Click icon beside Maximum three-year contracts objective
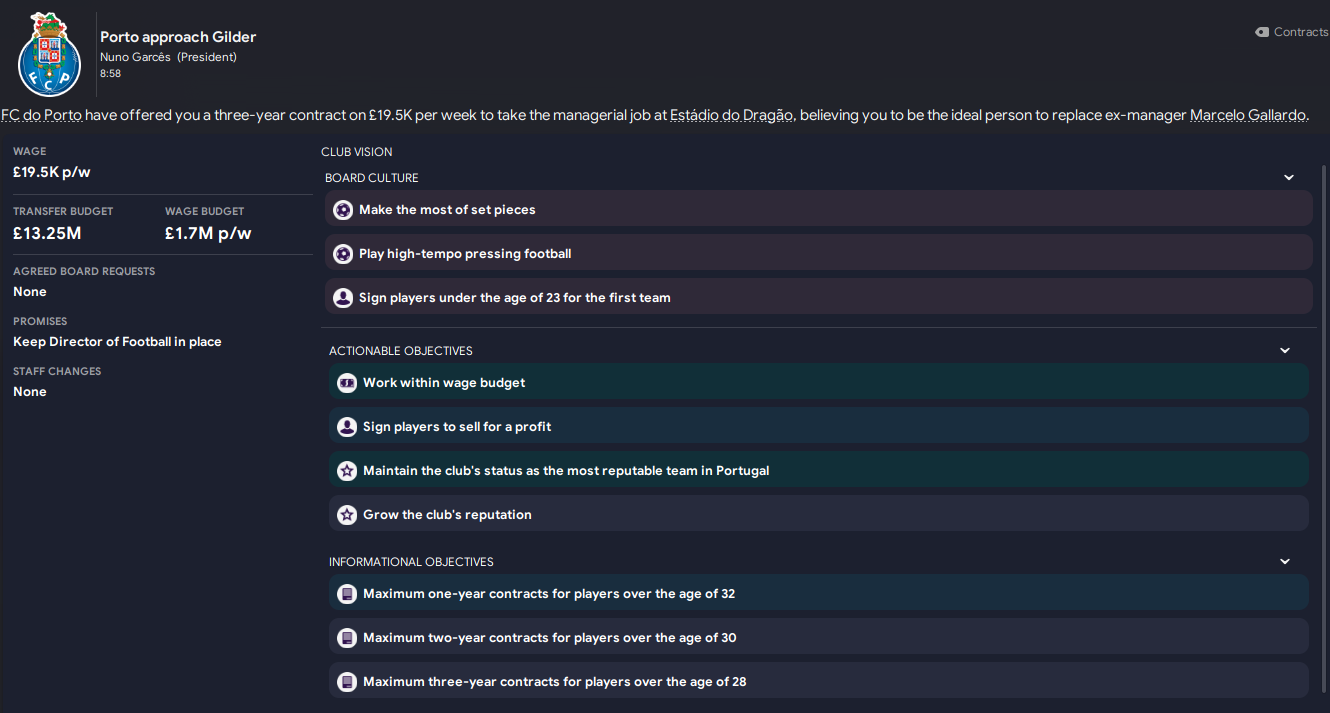Viewport: 1330px width, 713px height. click(x=347, y=682)
